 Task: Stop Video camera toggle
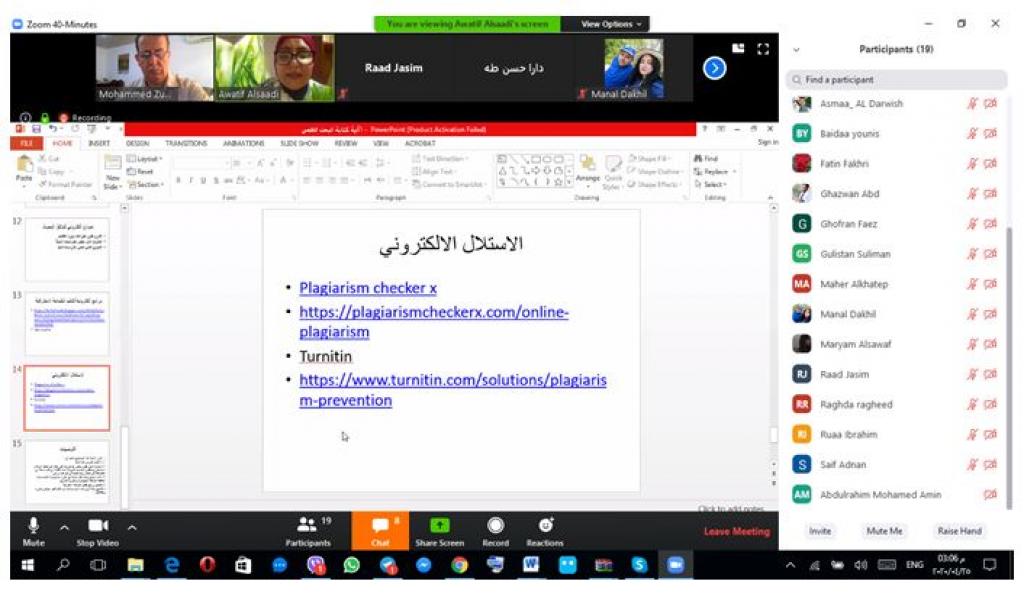click(x=99, y=529)
